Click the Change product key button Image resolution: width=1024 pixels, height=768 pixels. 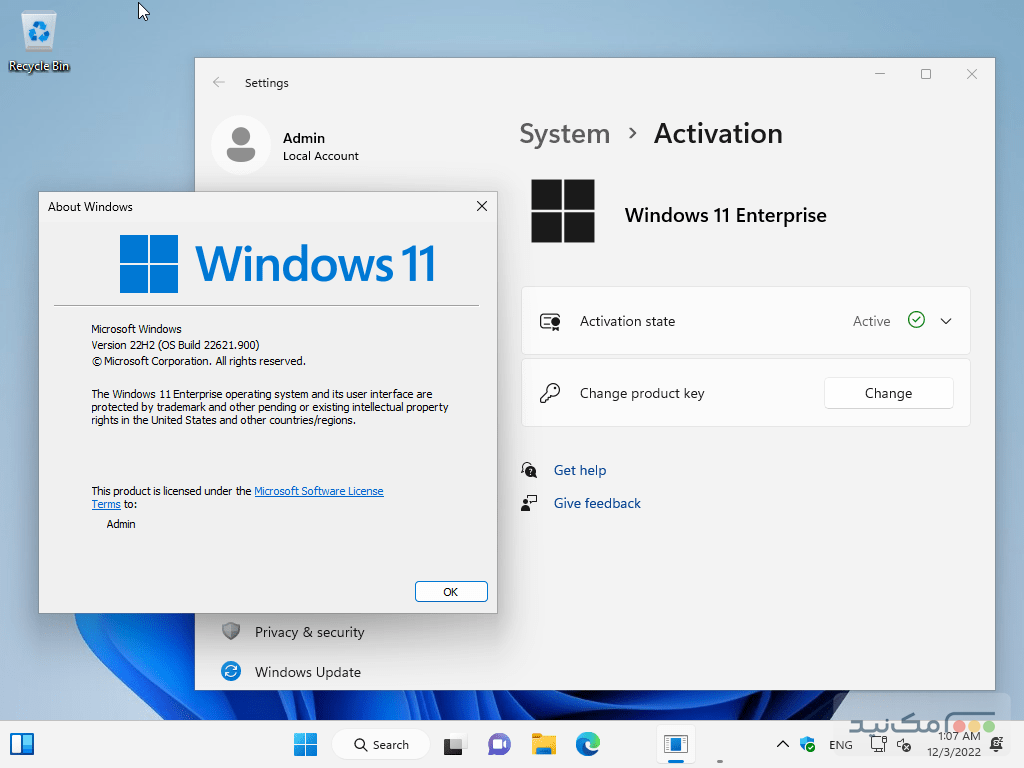(888, 393)
